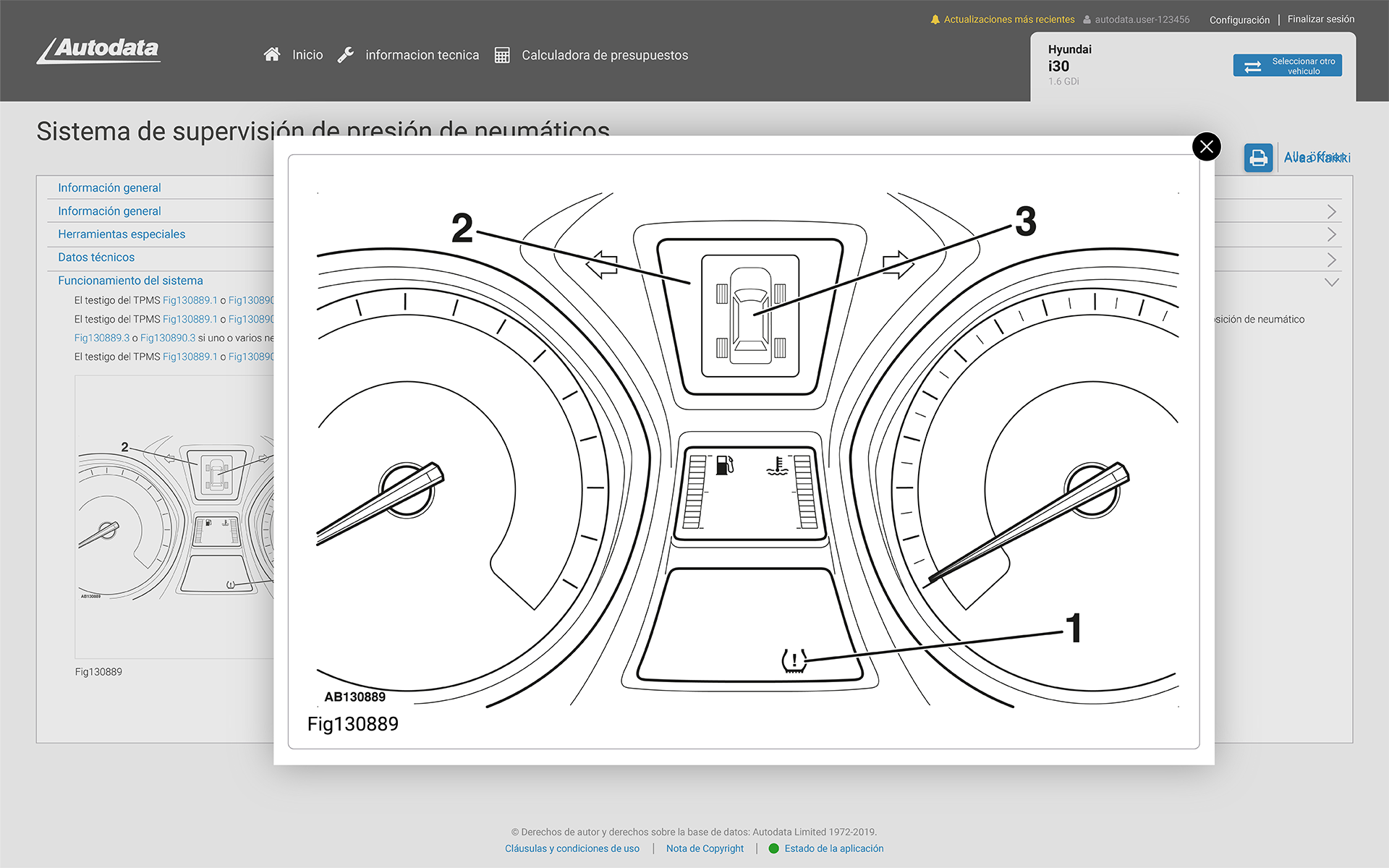Expand the Datos técnicos row chevron
The height and width of the screenshot is (868, 1389).
point(1331,259)
